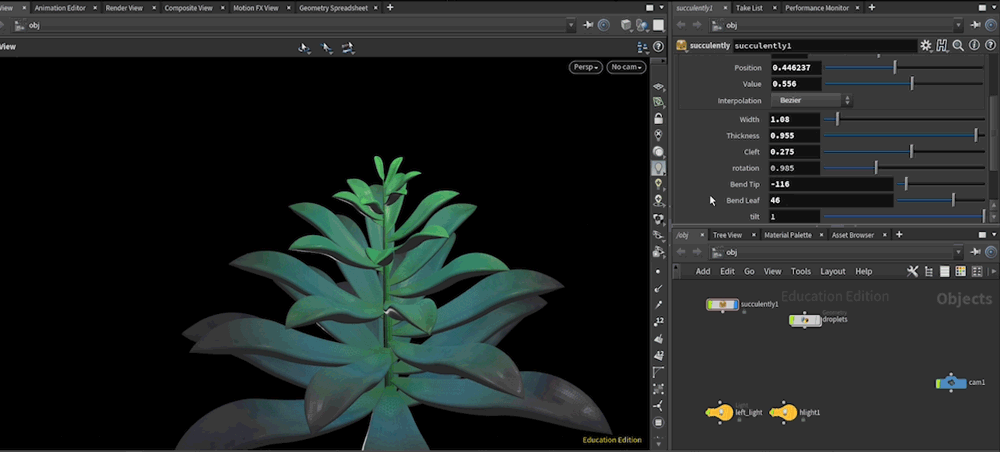This screenshot has width=1000, height=452.
Task: Click viewport path pin icon
Action: click(588, 25)
